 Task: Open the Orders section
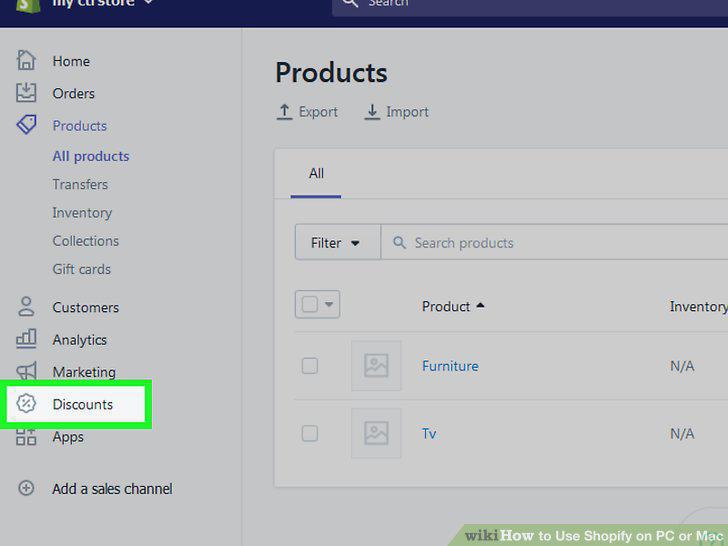pos(73,93)
